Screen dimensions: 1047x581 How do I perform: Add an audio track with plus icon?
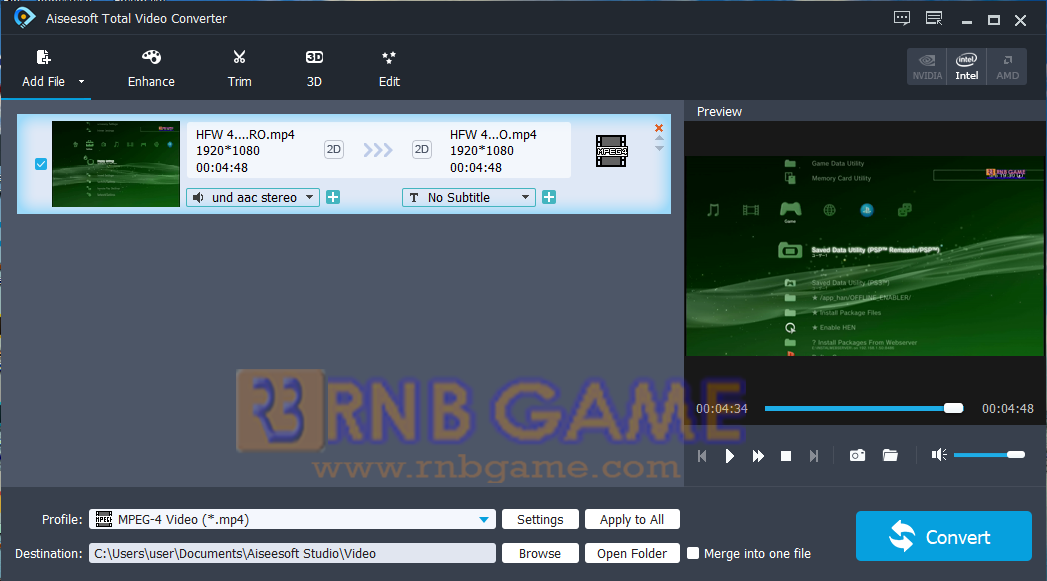333,197
